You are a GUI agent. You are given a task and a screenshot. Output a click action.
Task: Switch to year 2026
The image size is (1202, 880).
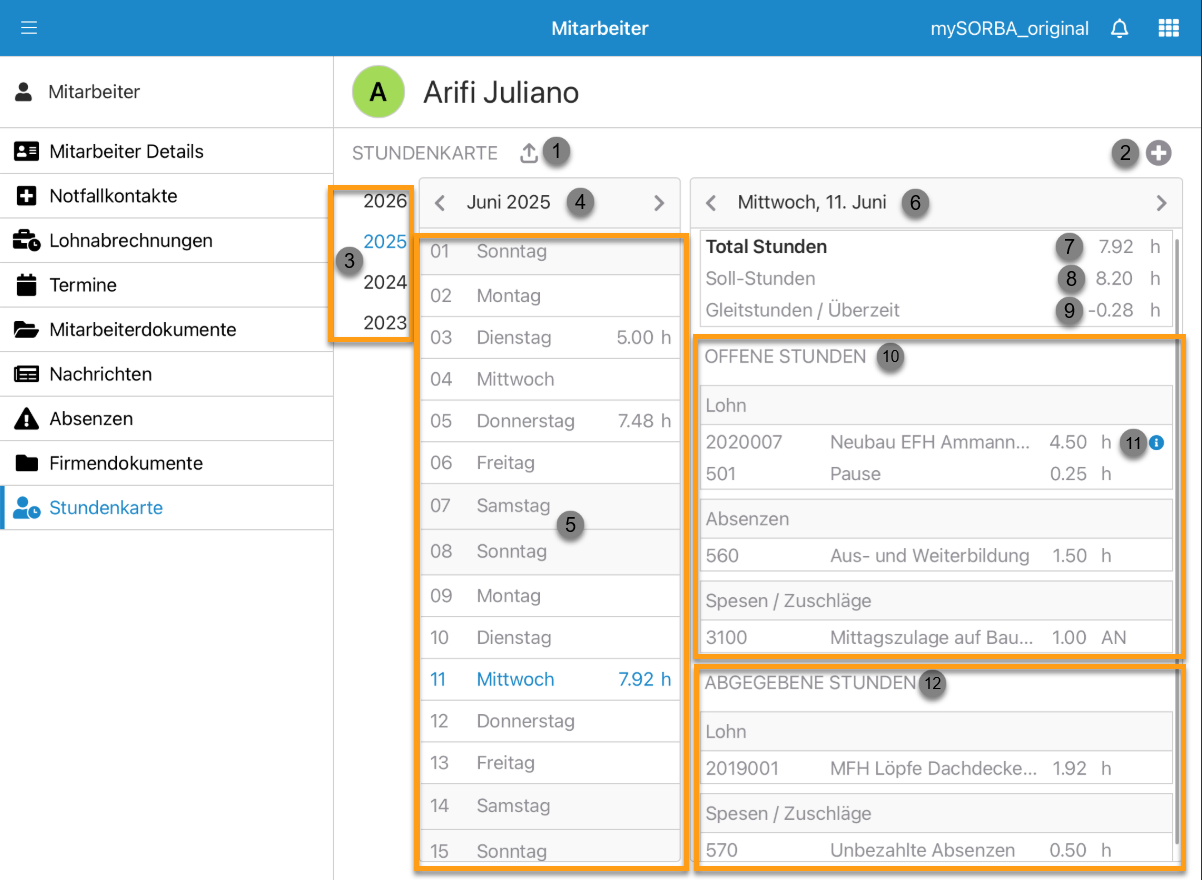[385, 201]
